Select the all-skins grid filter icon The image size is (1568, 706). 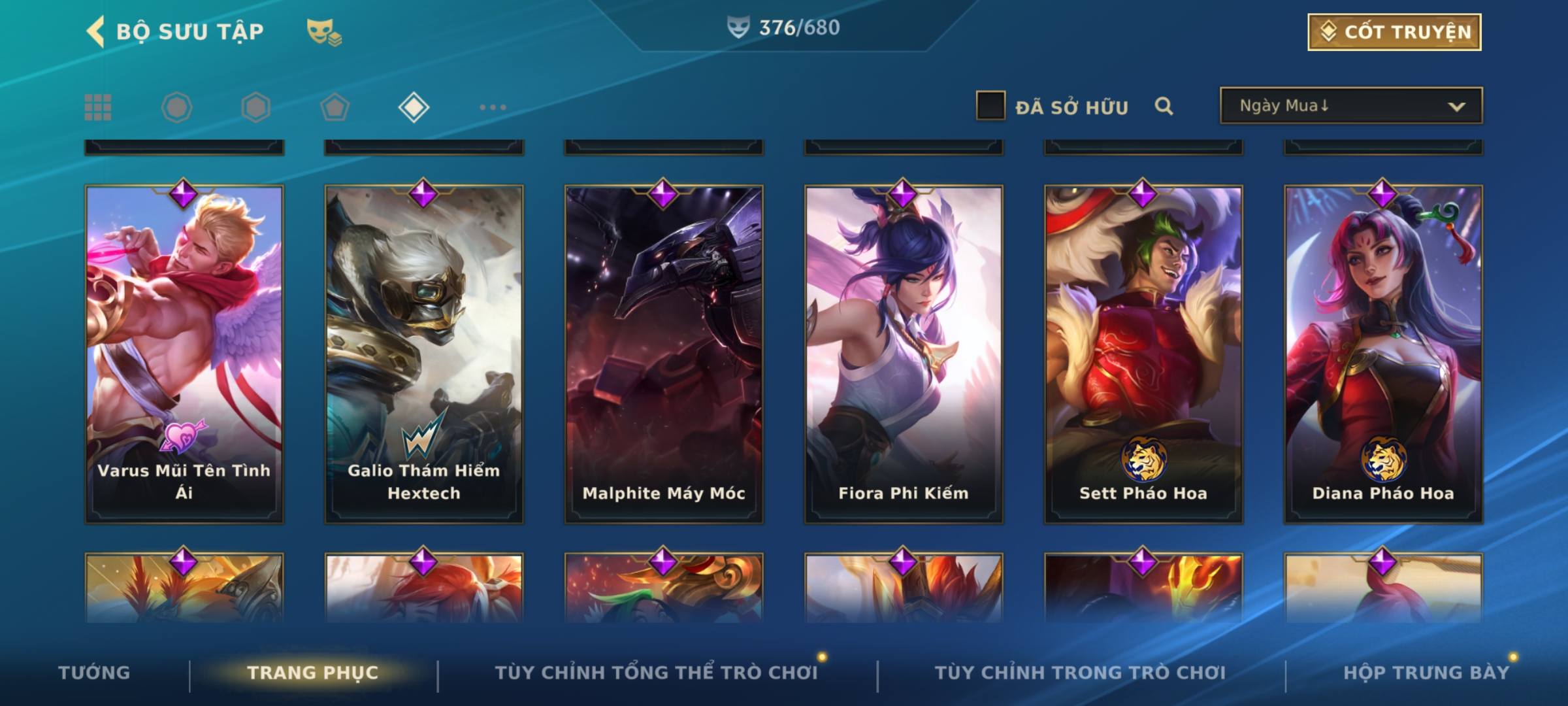click(x=98, y=107)
